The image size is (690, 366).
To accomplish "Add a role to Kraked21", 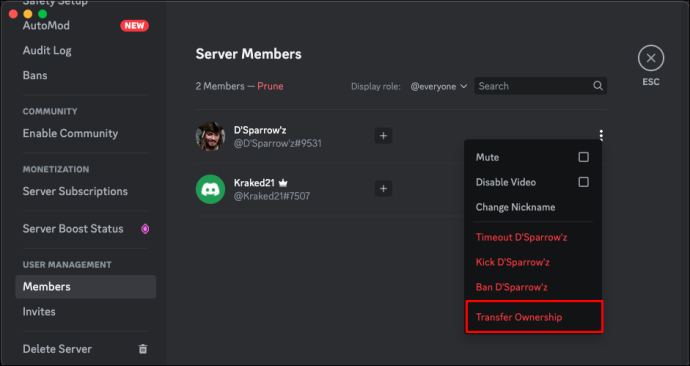I will (383, 189).
